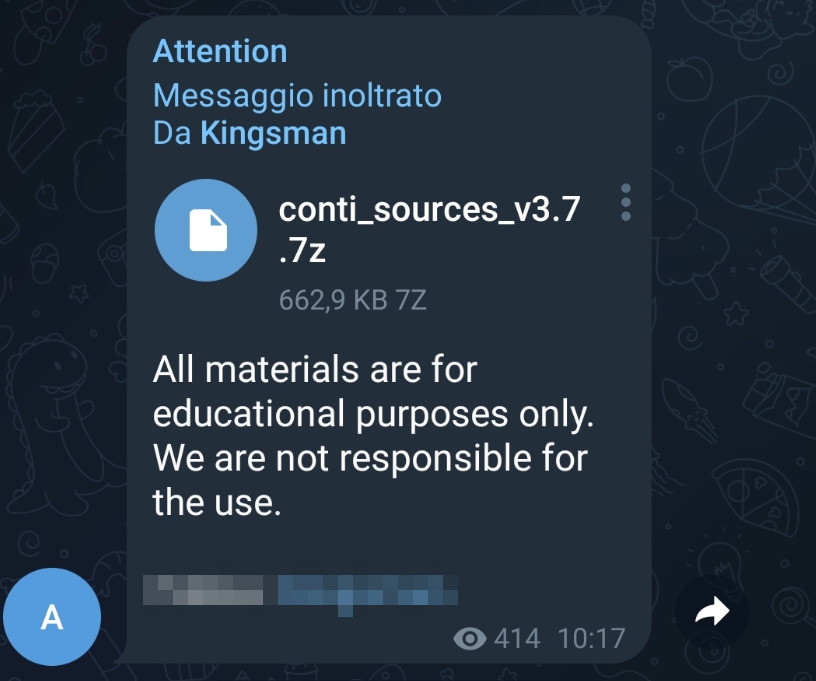Open the three-dot menu beside the file

[x=626, y=202]
